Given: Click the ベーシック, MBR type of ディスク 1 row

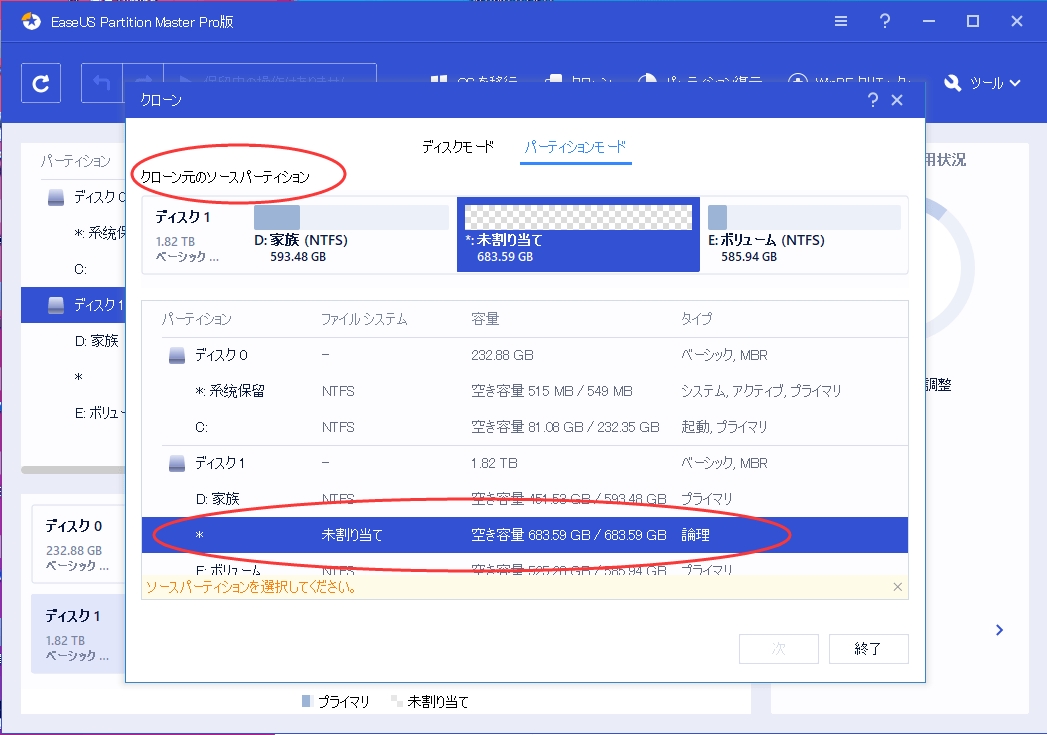Looking at the screenshot, I should click(724, 463).
